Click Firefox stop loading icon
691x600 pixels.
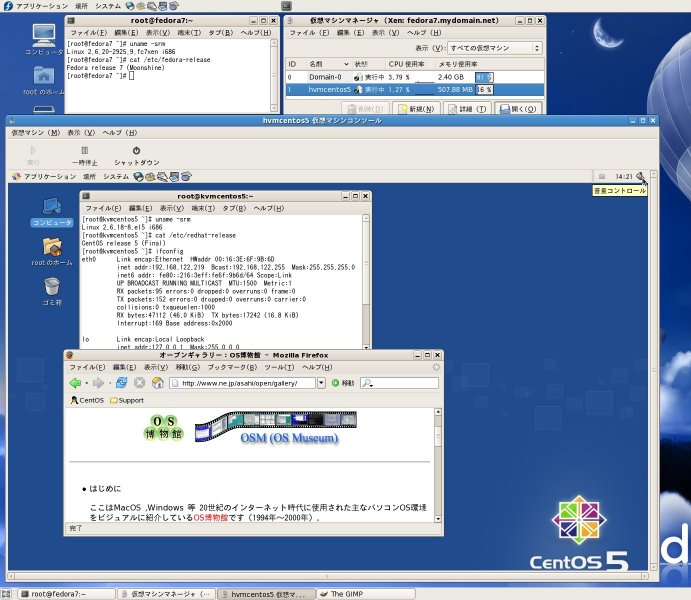[139, 383]
